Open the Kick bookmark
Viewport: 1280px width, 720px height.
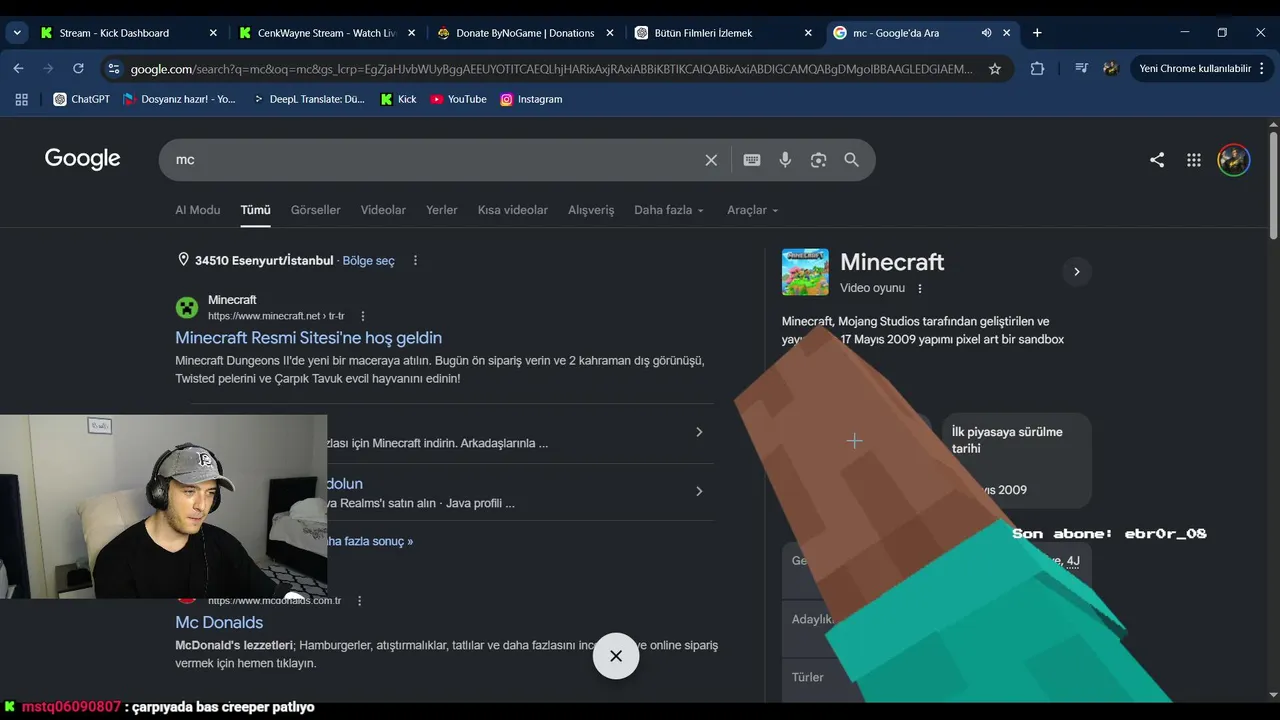click(398, 99)
